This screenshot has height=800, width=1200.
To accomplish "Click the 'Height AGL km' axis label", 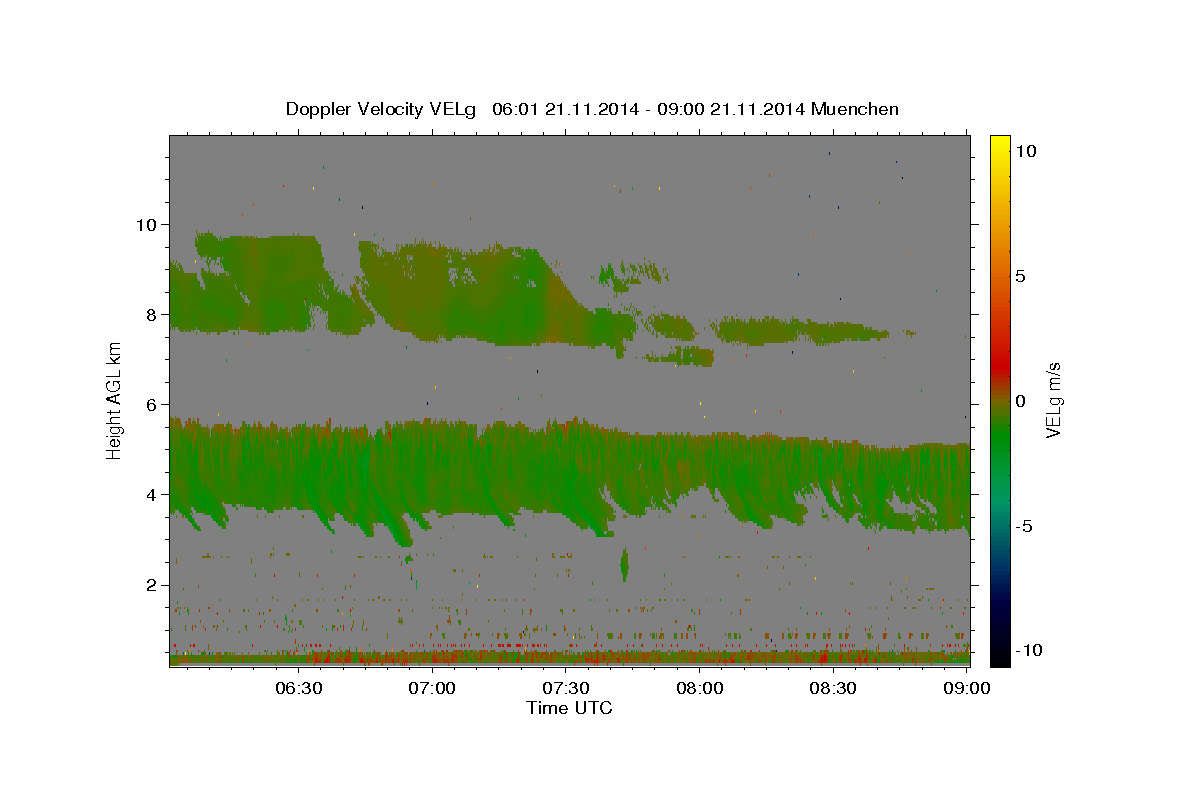I will [115, 401].
